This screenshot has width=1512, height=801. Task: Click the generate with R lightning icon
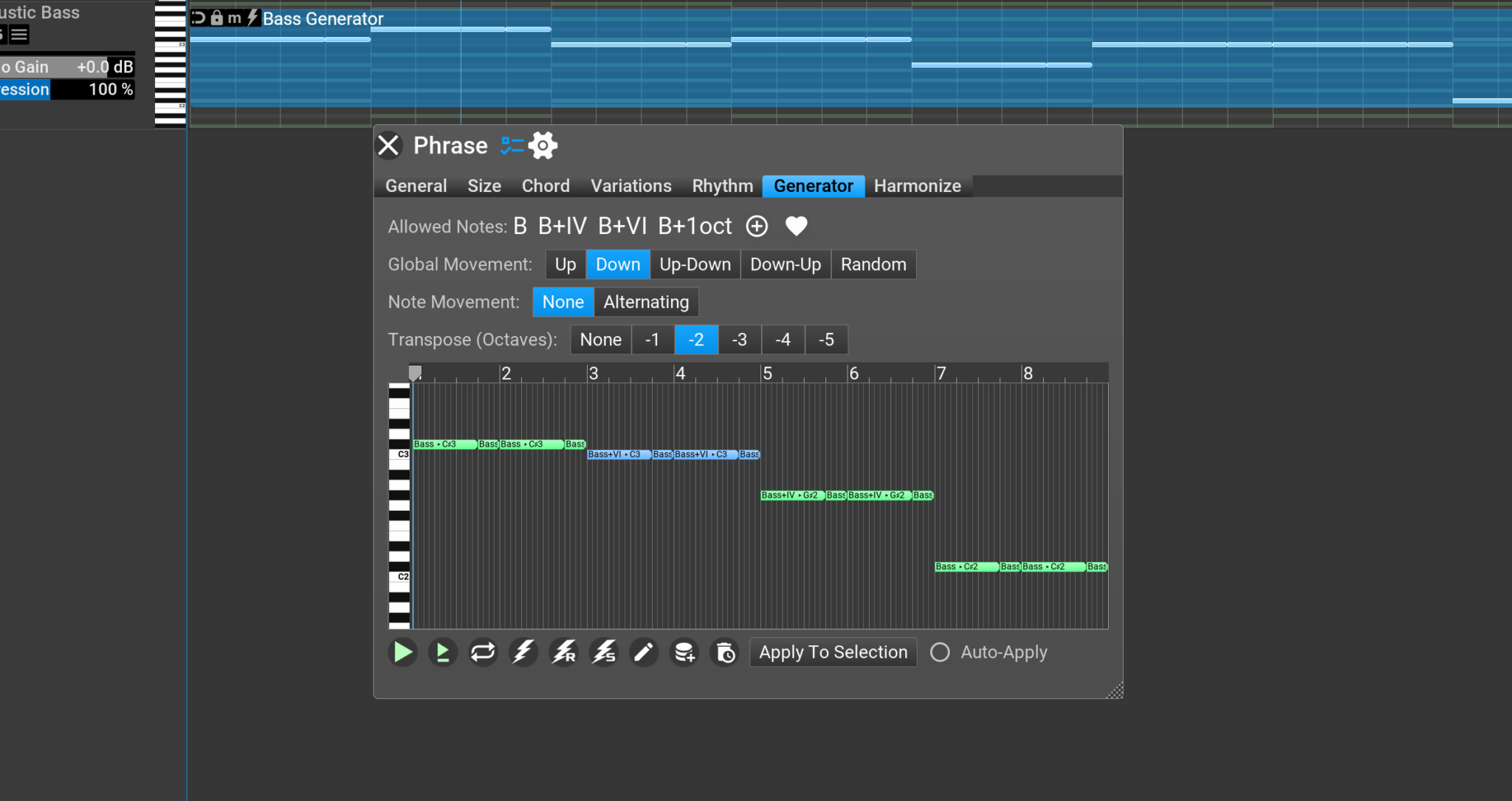(563, 652)
